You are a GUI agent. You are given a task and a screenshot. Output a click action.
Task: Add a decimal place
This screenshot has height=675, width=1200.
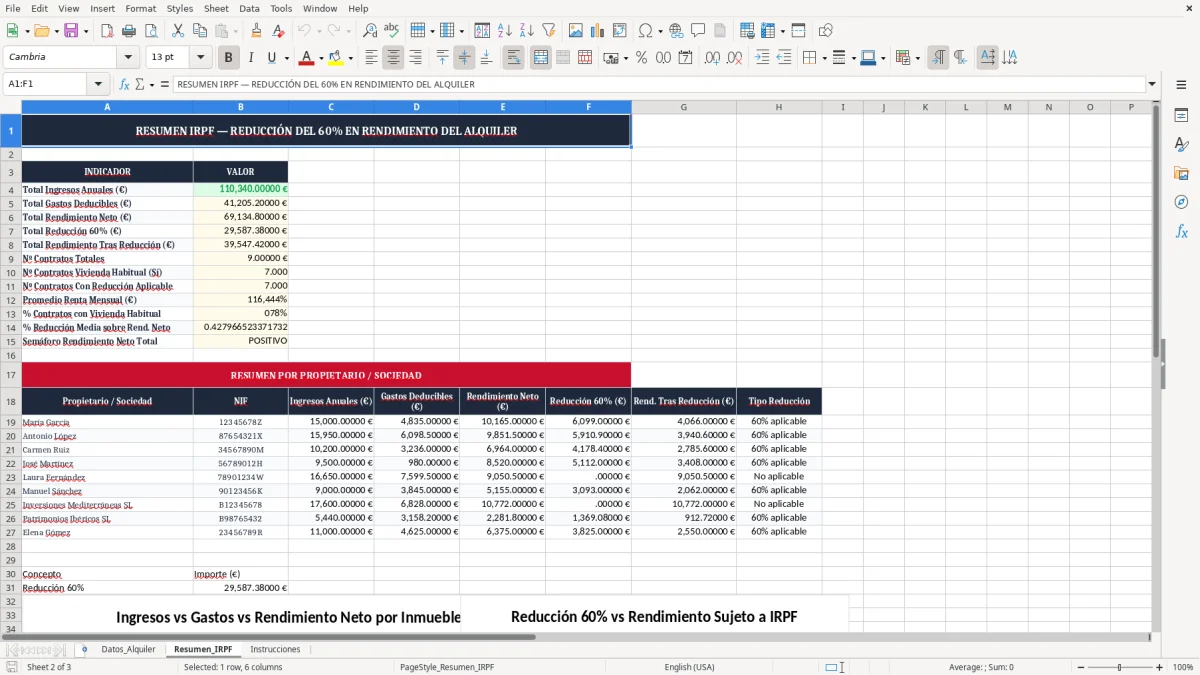point(712,58)
